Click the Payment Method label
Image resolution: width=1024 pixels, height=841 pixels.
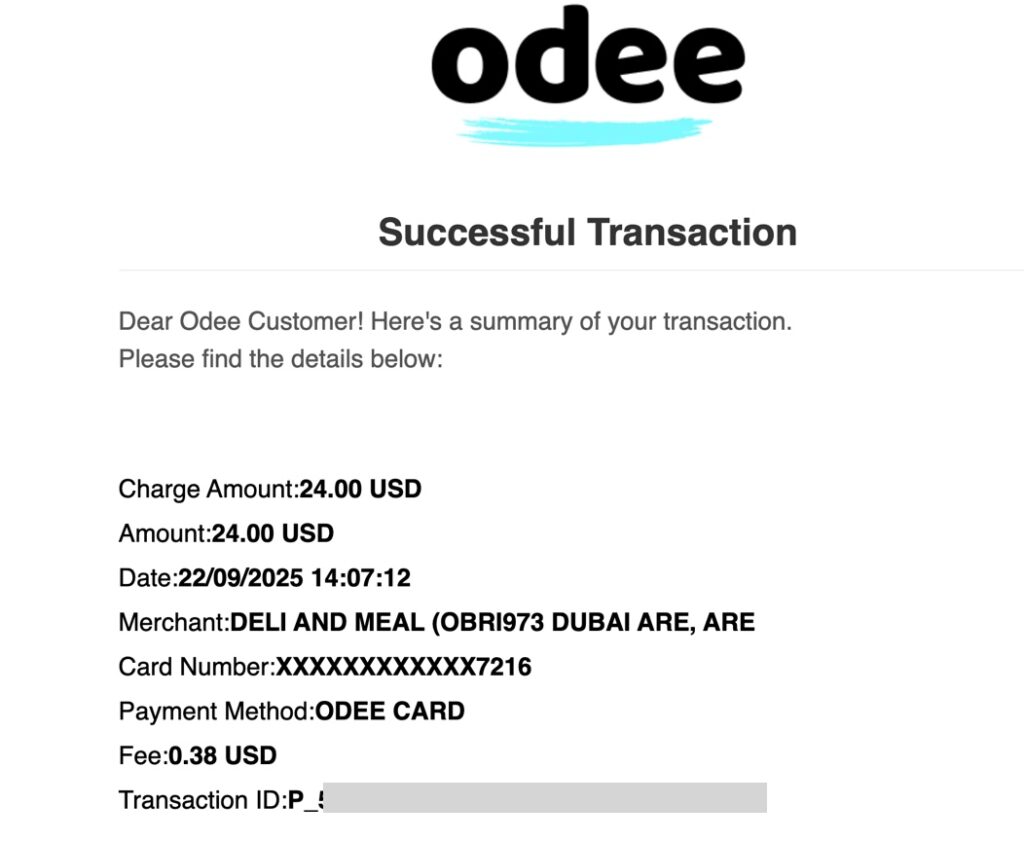pyautogui.click(x=216, y=711)
